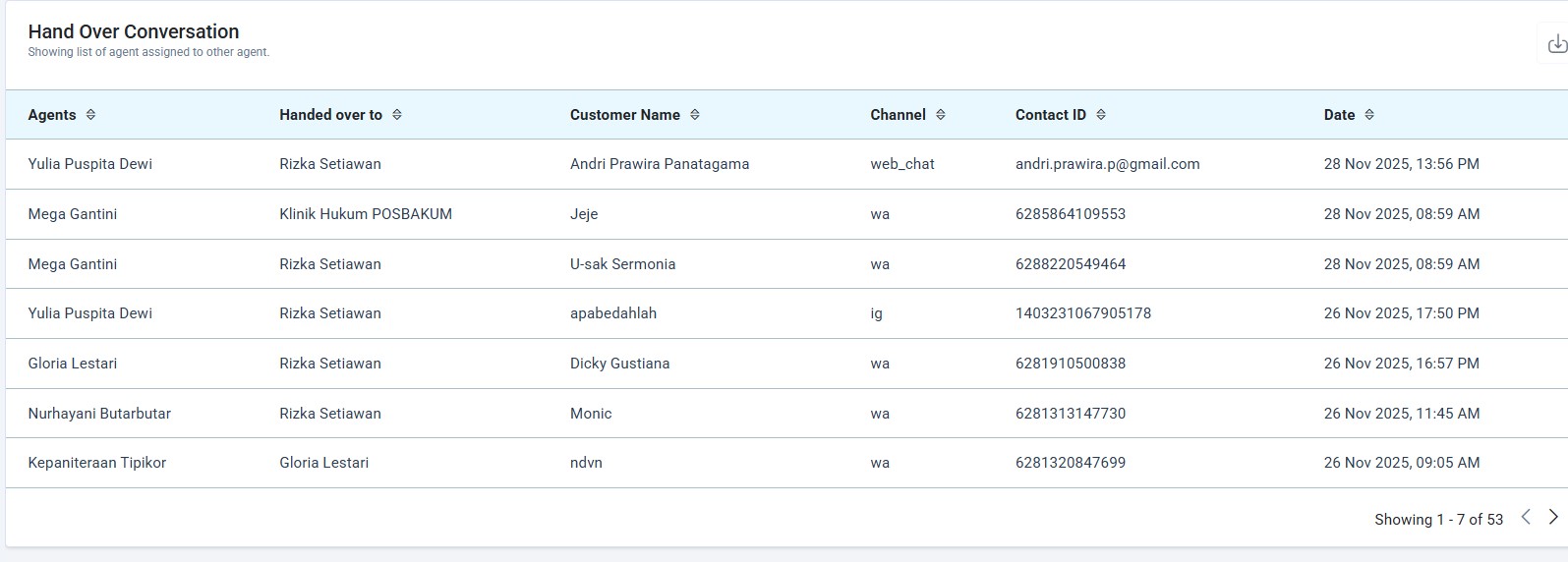The image size is (1568, 562).
Task: Sort by Agents column icon
Action: pyautogui.click(x=90, y=115)
